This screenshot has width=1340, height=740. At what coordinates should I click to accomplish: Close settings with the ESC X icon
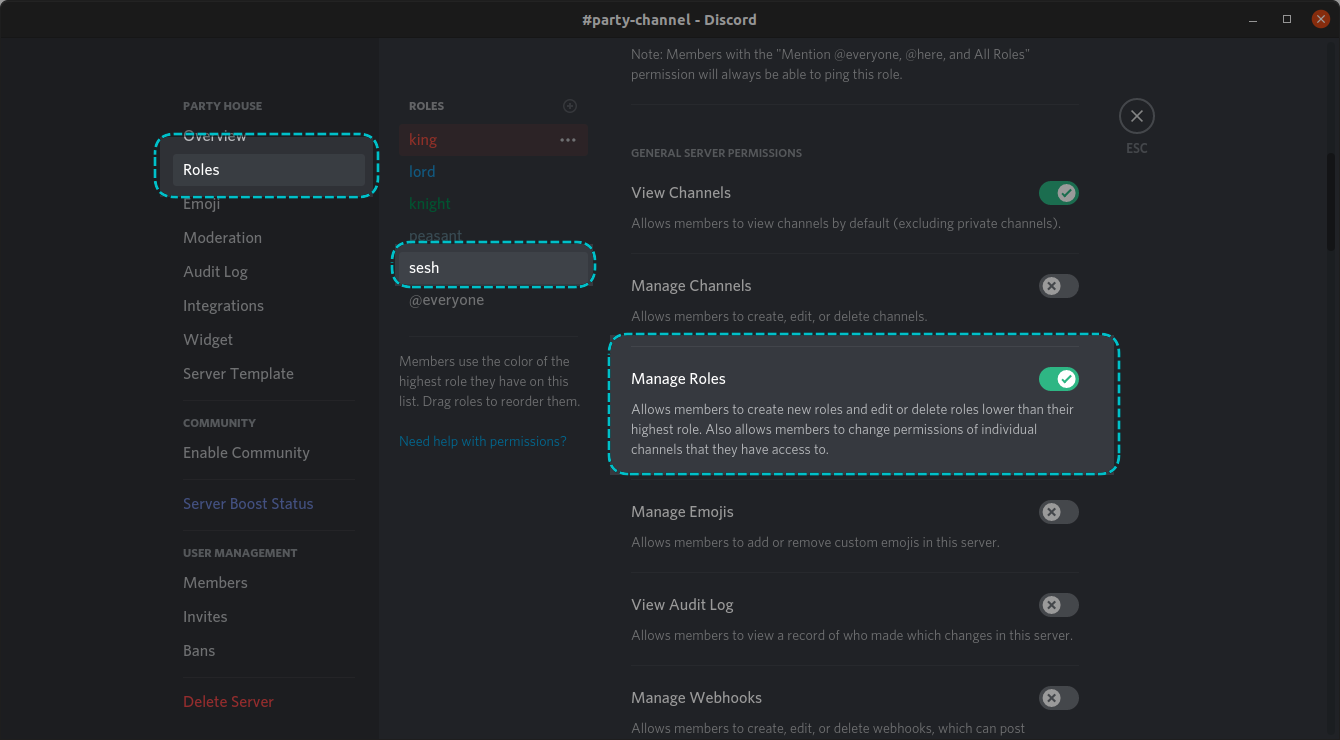click(1136, 116)
